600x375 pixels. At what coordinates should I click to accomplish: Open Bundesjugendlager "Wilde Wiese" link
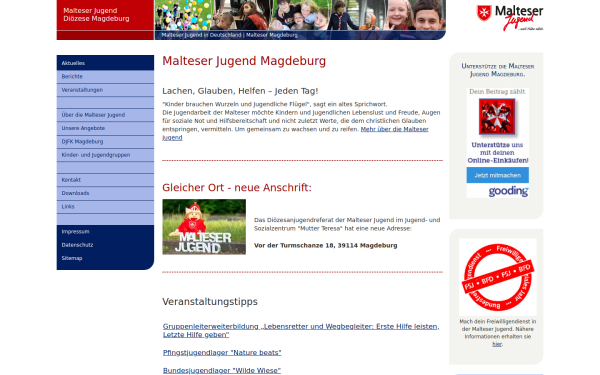pyautogui.click(x=222, y=370)
